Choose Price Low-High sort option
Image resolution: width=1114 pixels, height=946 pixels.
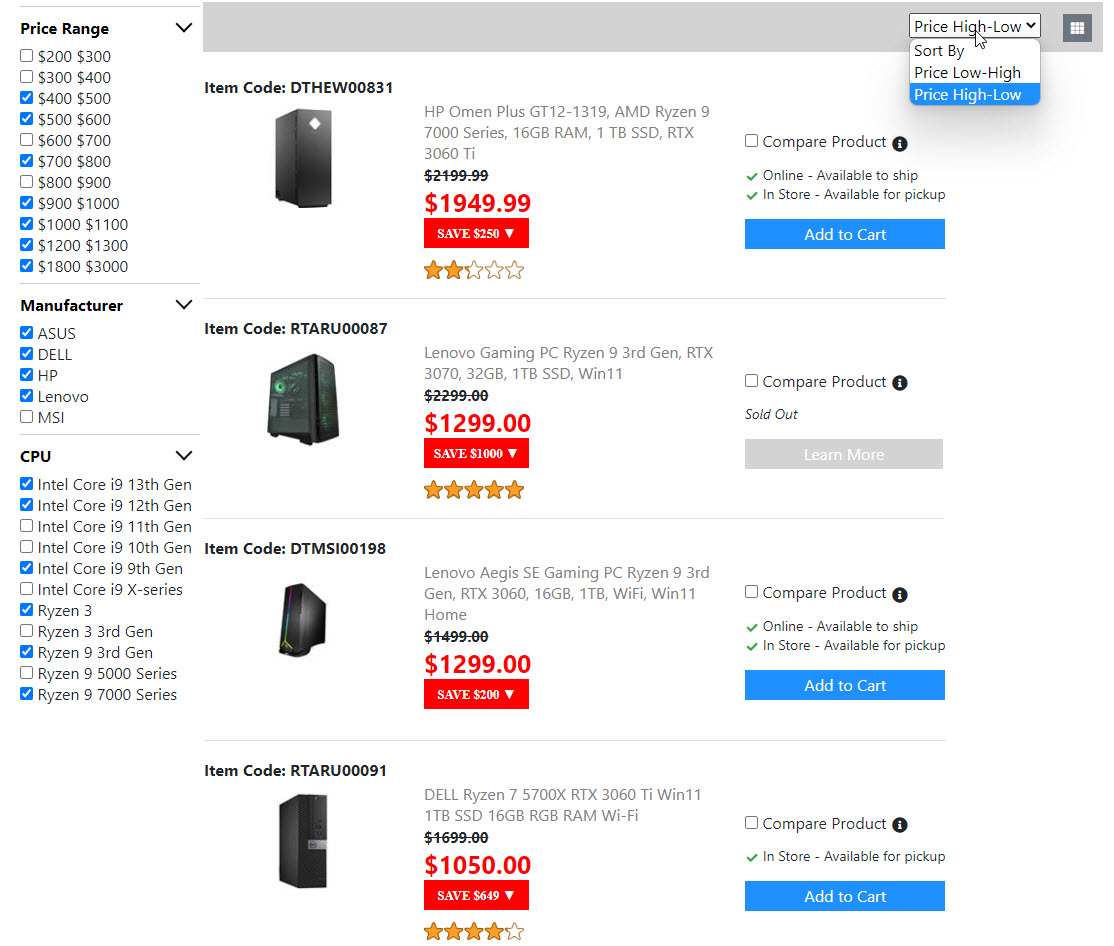(967, 72)
